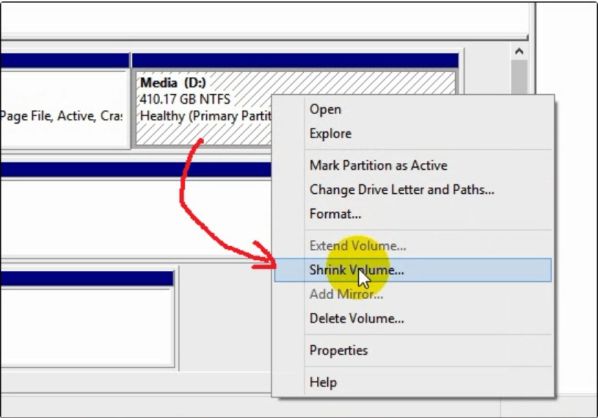The height and width of the screenshot is (418, 598).
Task: Click the scroll up arrow
Action: point(519,51)
